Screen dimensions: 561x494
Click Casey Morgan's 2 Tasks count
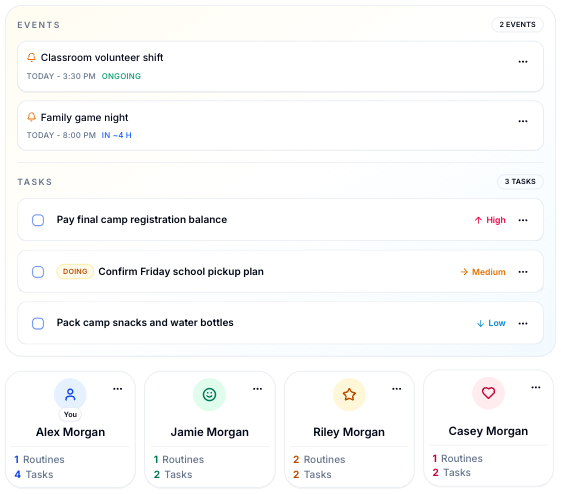[451, 473]
